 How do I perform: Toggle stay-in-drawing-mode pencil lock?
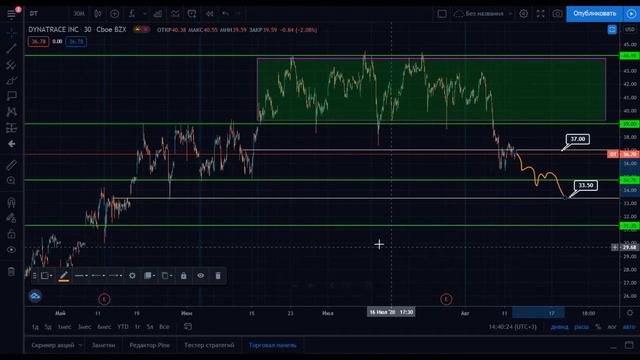(11, 218)
